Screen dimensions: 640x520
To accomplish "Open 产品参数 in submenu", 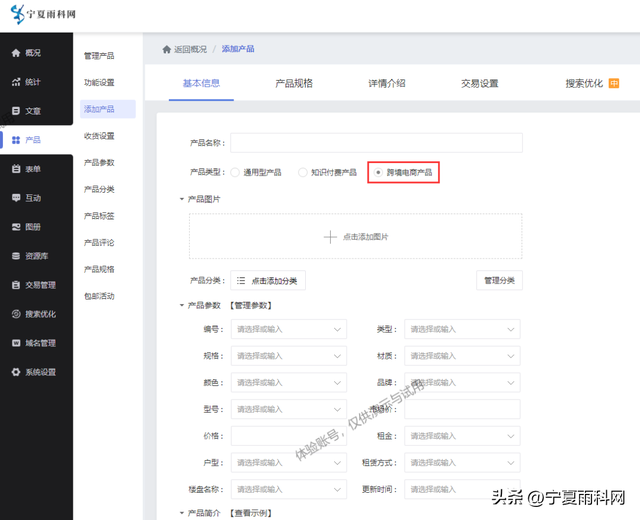I will [99, 162].
